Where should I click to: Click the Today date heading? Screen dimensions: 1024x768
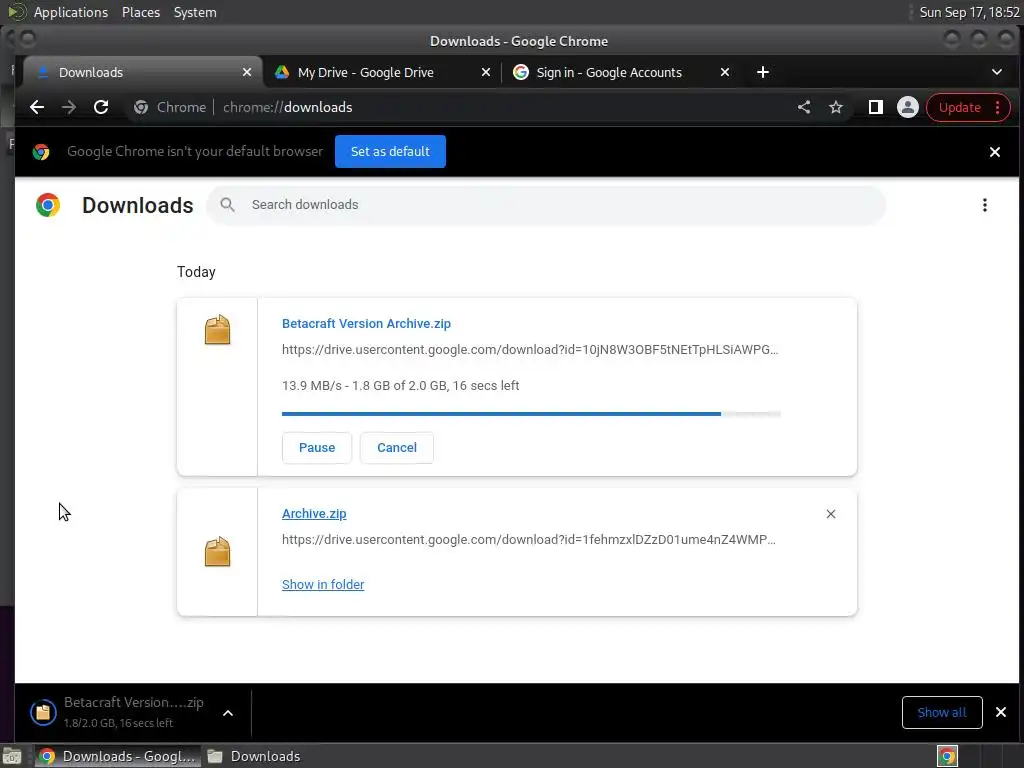[x=196, y=272]
